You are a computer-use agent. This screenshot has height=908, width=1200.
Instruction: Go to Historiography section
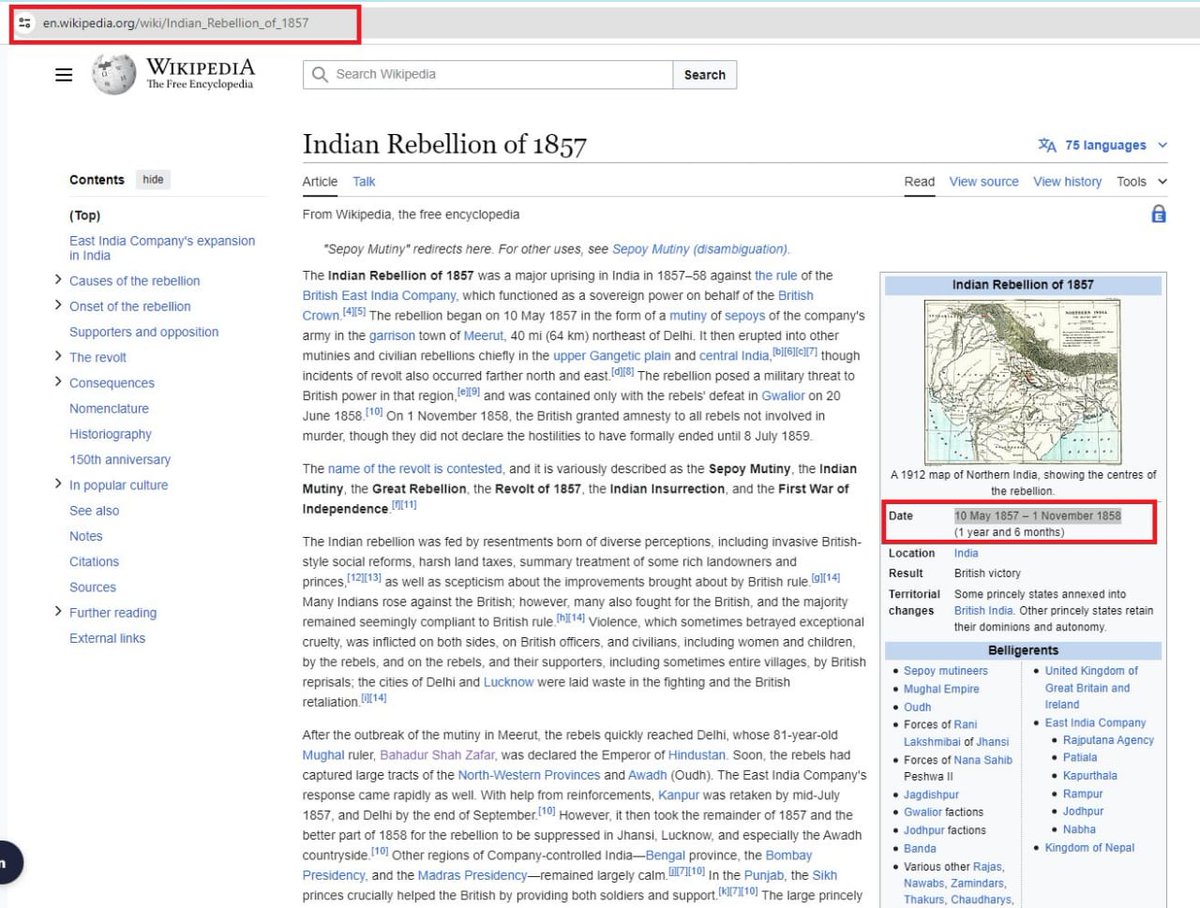click(110, 434)
